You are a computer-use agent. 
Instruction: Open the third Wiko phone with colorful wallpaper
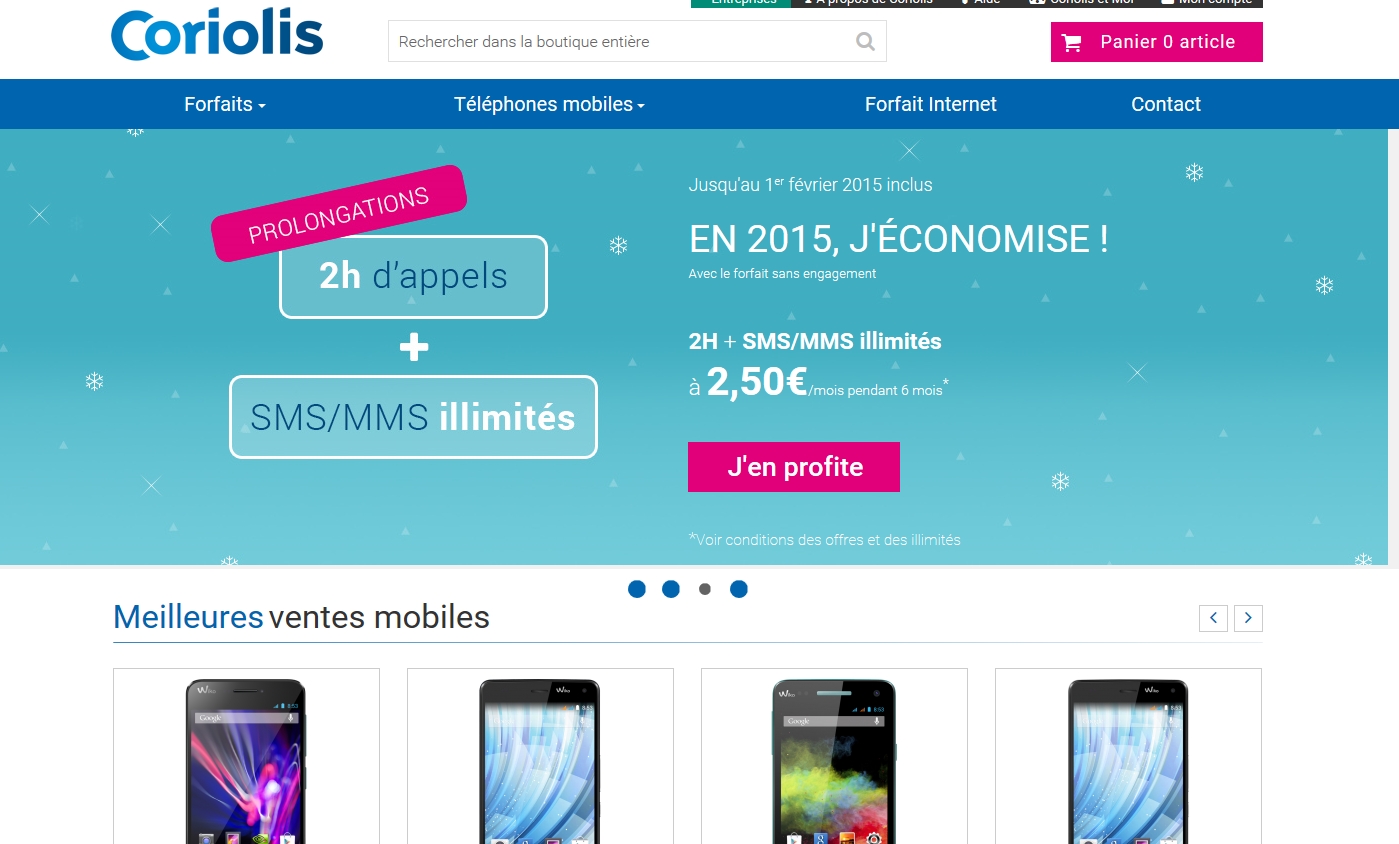pyautogui.click(x=834, y=757)
